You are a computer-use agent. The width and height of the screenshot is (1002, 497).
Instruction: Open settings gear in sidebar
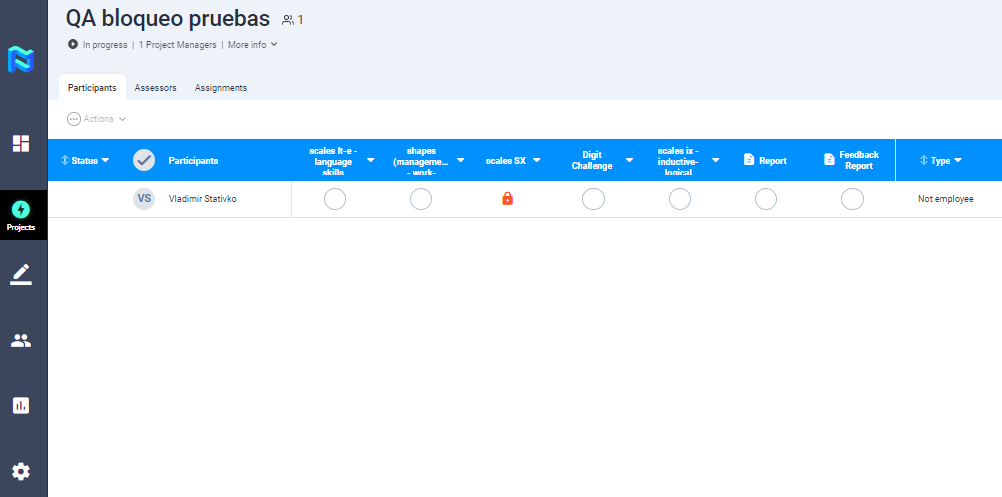21,472
